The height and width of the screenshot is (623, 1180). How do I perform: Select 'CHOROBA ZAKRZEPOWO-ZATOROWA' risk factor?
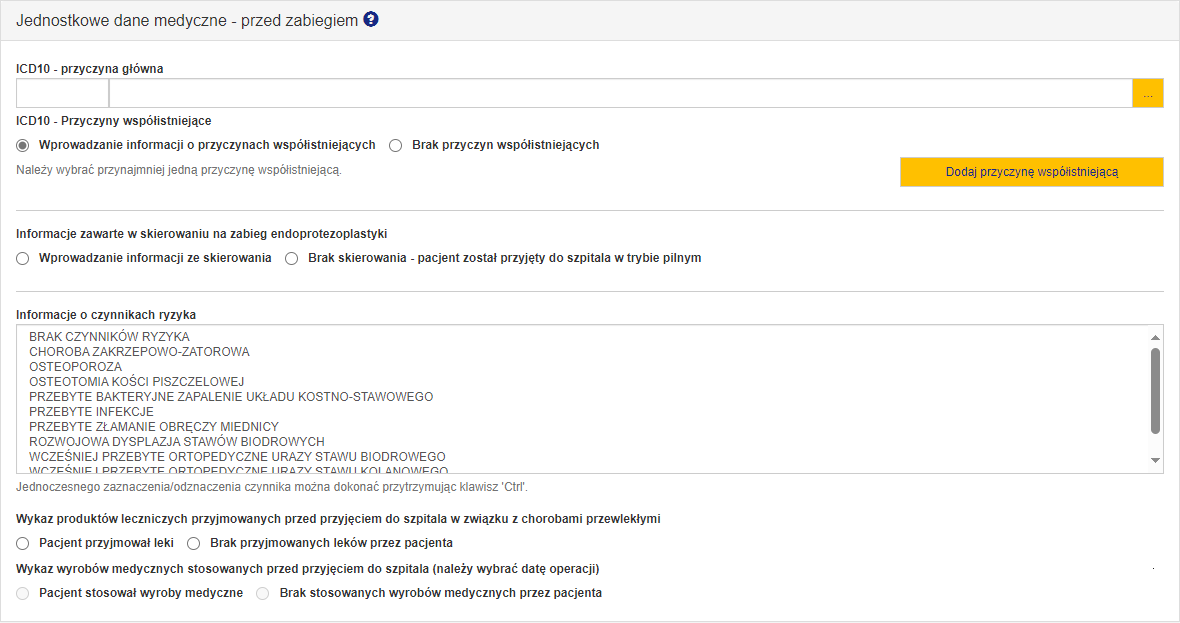coord(140,352)
